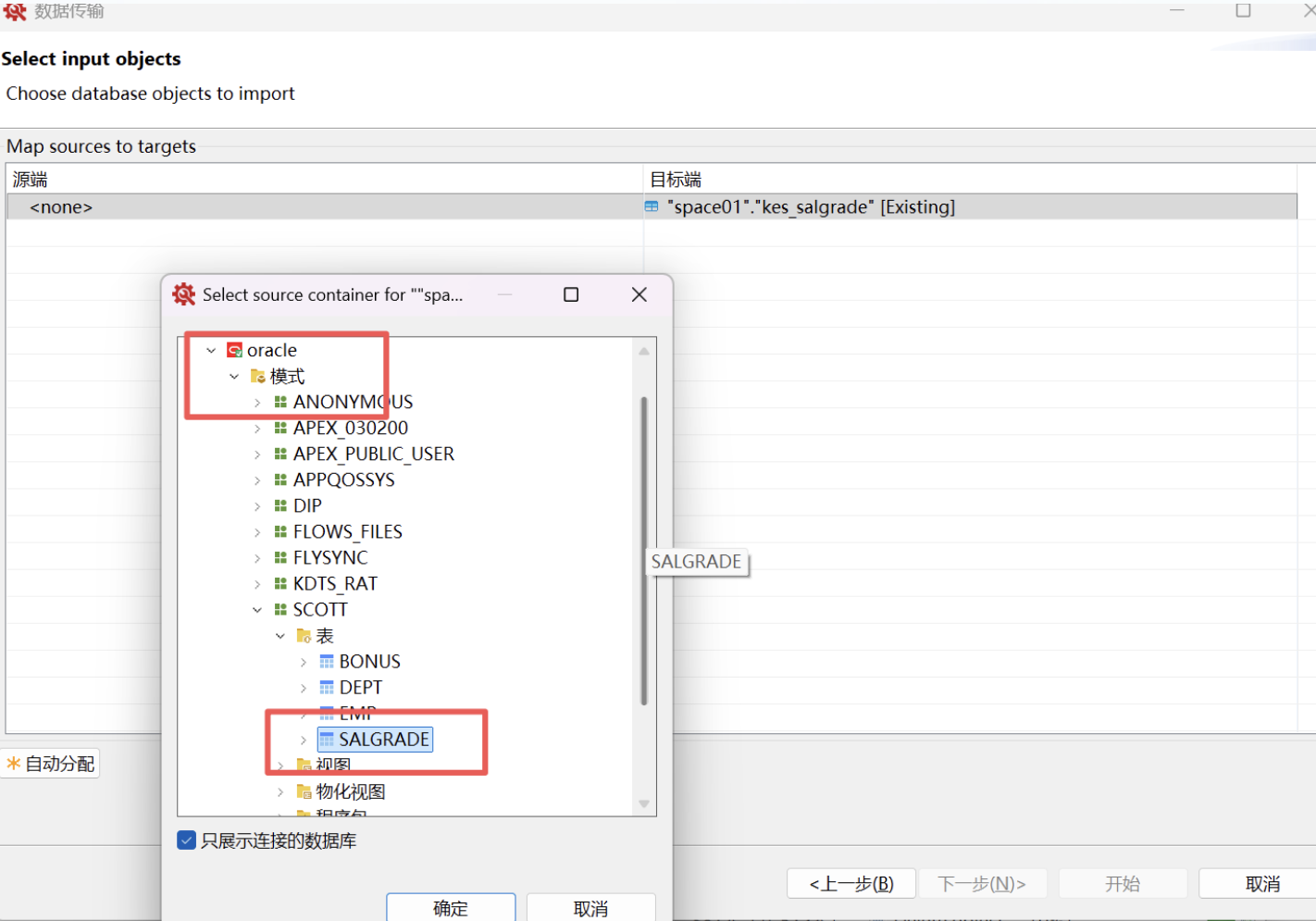Screen dimensions: 1316x921
Task: Click the ANONYMOUS schema icon
Action: [280, 403]
